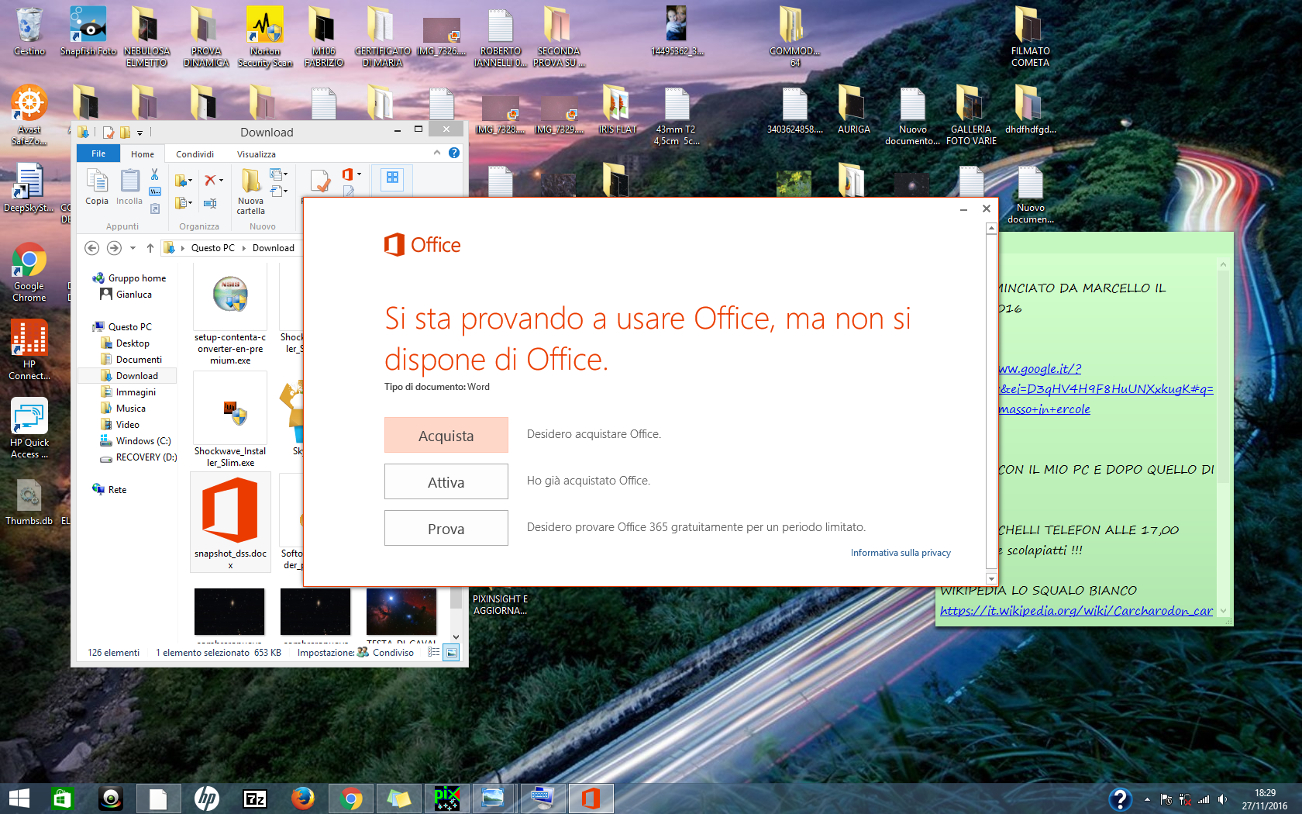Select Shockwave_Installer_Slim.exe file
The image size is (1302, 814).
[x=230, y=420]
